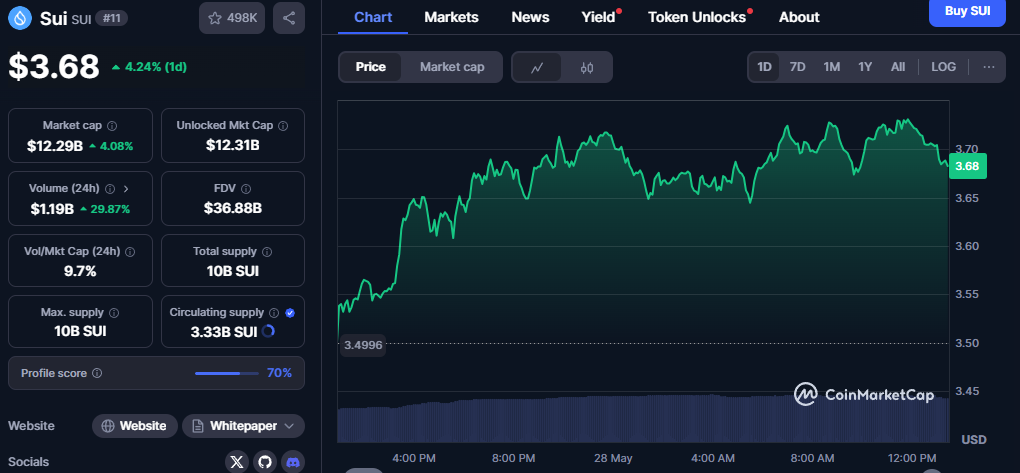Show info for Total supply
The width and height of the screenshot is (1020, 473).
click(x=267, y=251)
